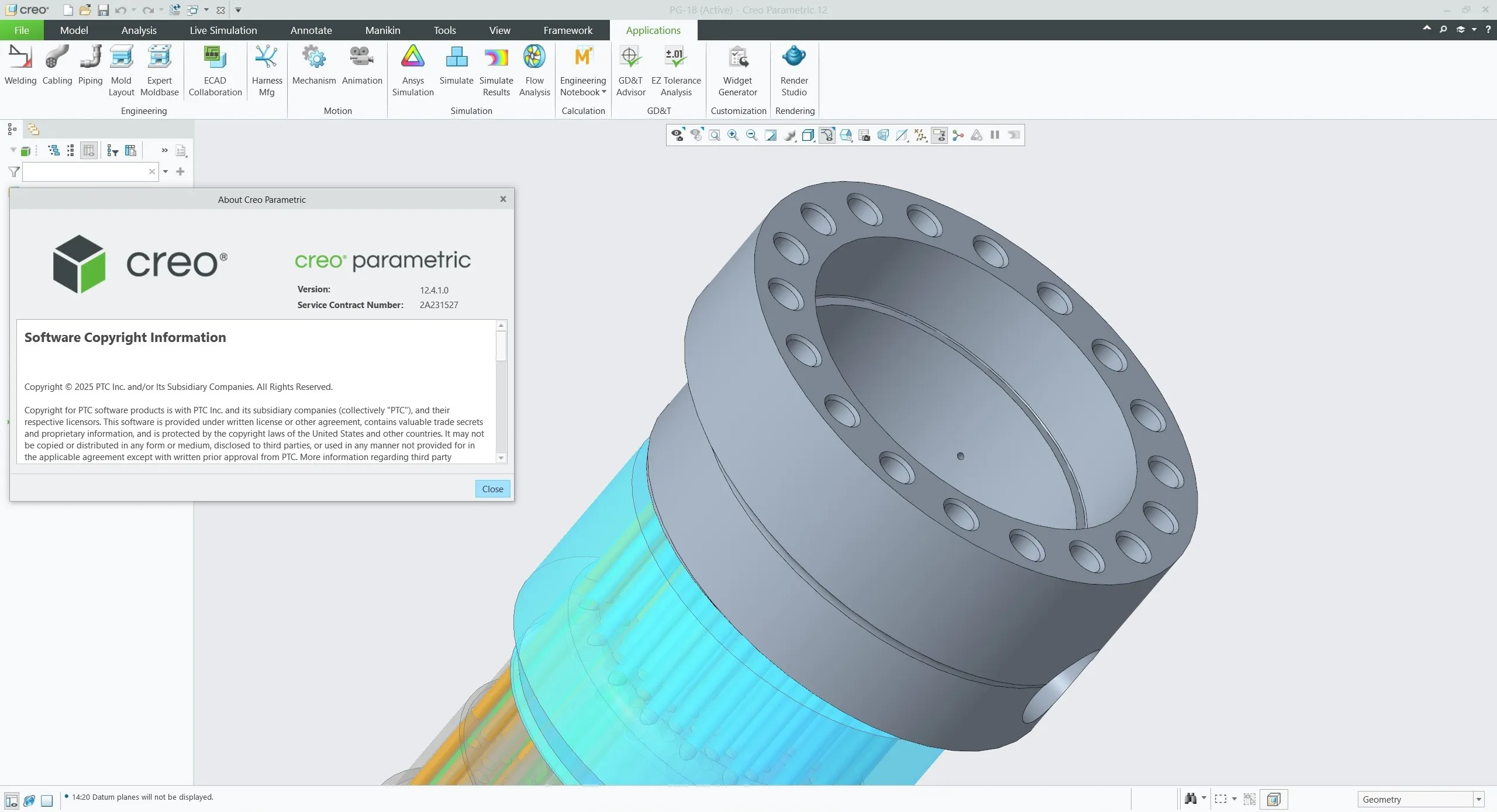Open the File menu
This screenshot has height=812, width=1497.
[x=22, y=30]
